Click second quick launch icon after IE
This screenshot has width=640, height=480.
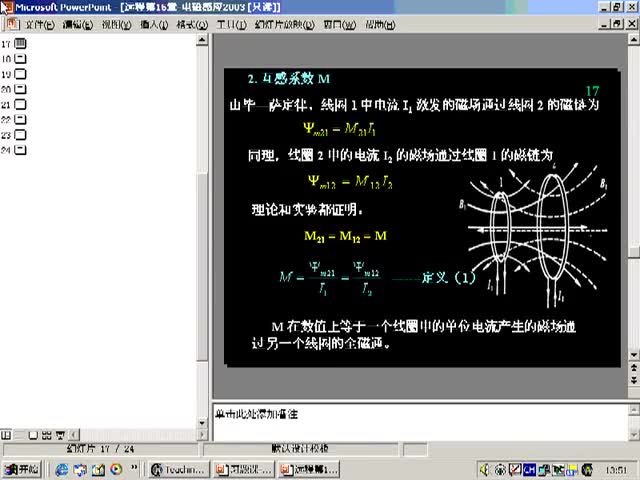(x=80, y=470)
